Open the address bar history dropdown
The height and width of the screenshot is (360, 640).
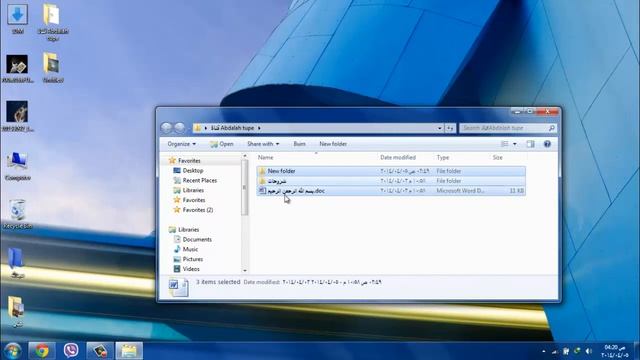[440, 128]
